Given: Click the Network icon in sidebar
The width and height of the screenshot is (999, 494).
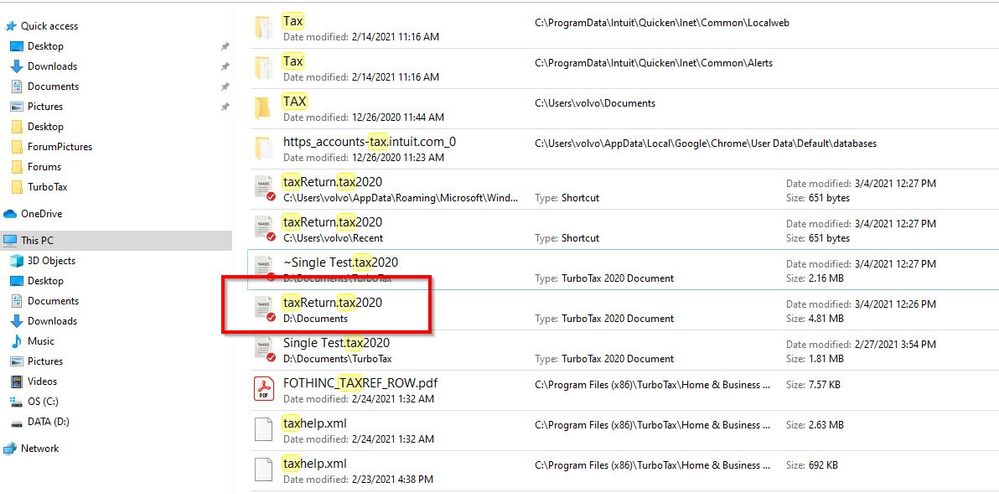Looking at the screenshot, I should pyautogui.click(x=10, y=449).
